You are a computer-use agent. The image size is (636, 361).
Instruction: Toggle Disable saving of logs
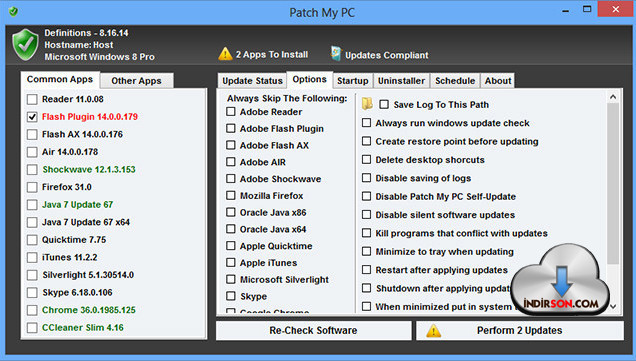pyautogui.click(x=366, y=178)
